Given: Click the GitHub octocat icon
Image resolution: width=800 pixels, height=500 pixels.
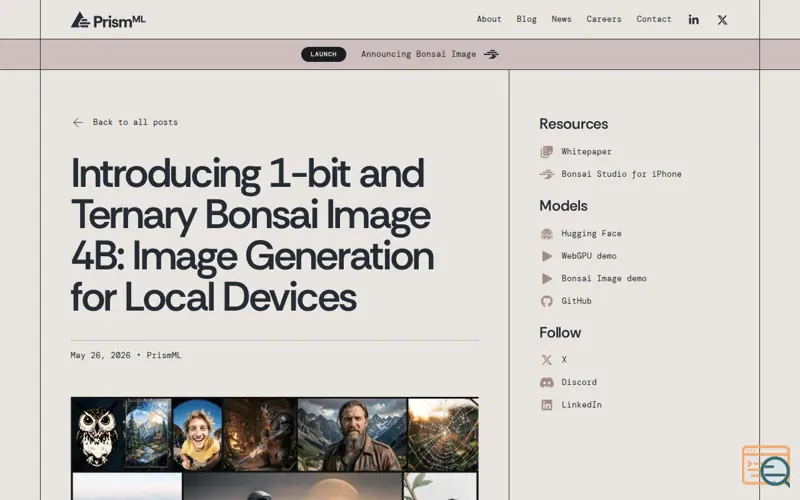Looking at the screenshot, I should [546, 301].
